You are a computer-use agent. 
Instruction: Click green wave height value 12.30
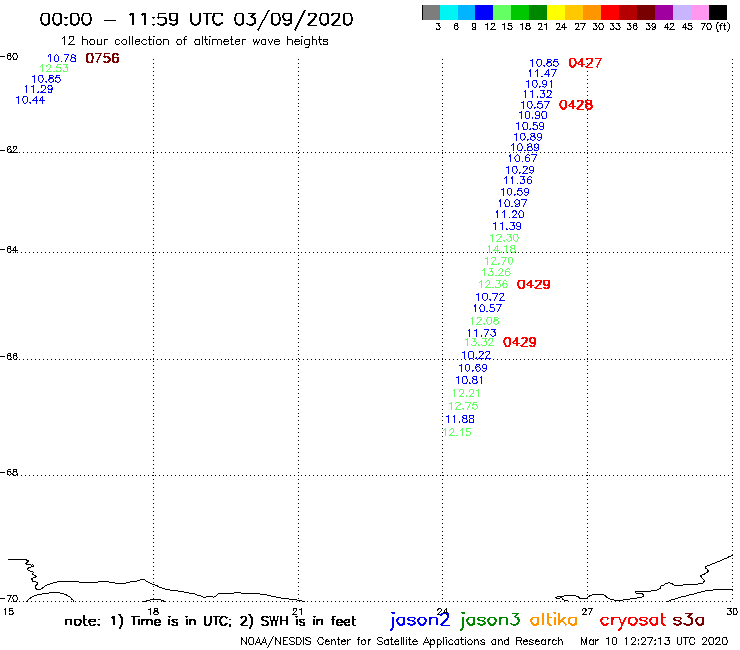[504, 238]
